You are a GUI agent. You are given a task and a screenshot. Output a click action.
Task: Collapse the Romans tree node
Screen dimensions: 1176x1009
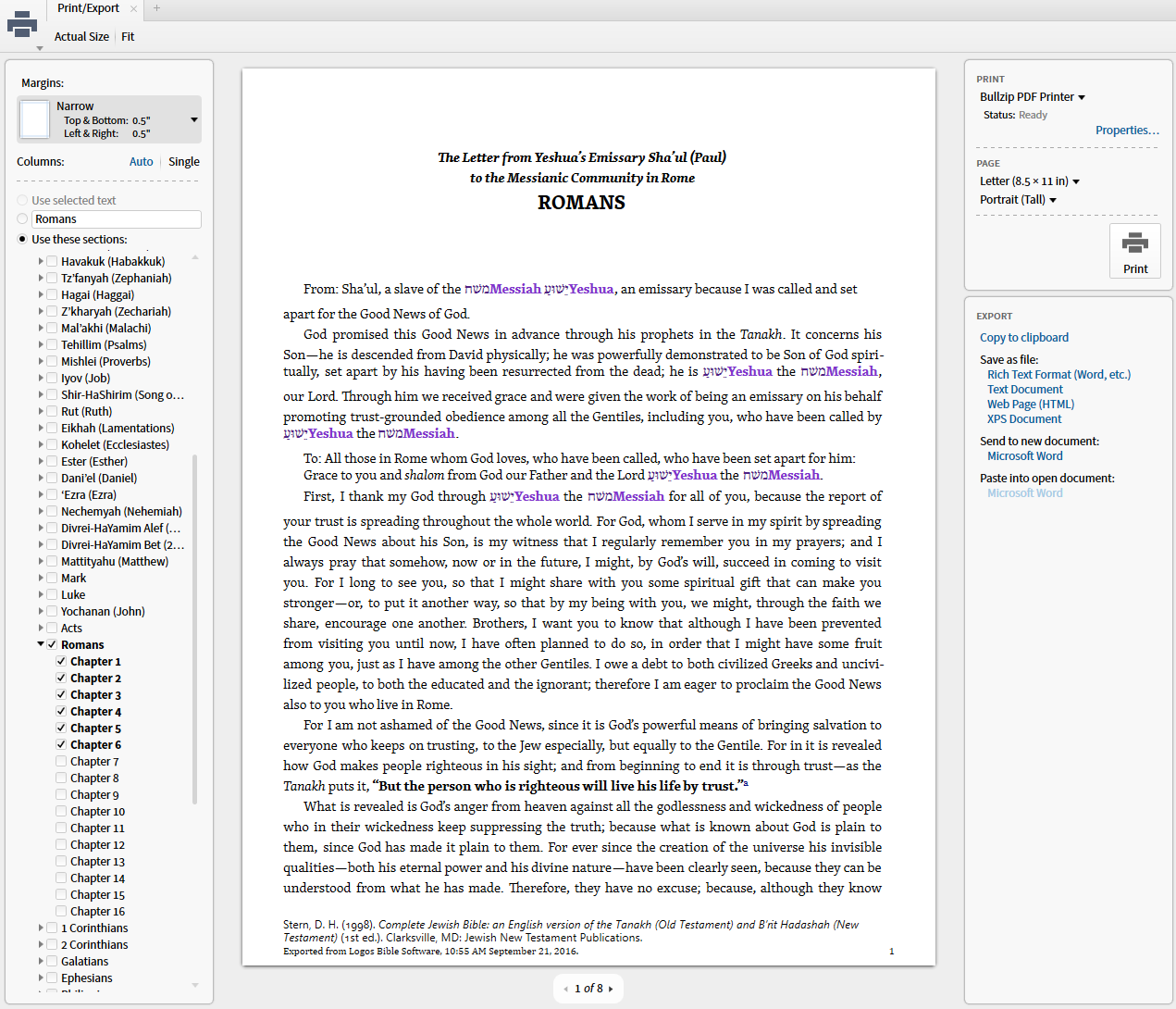point(41,644)
